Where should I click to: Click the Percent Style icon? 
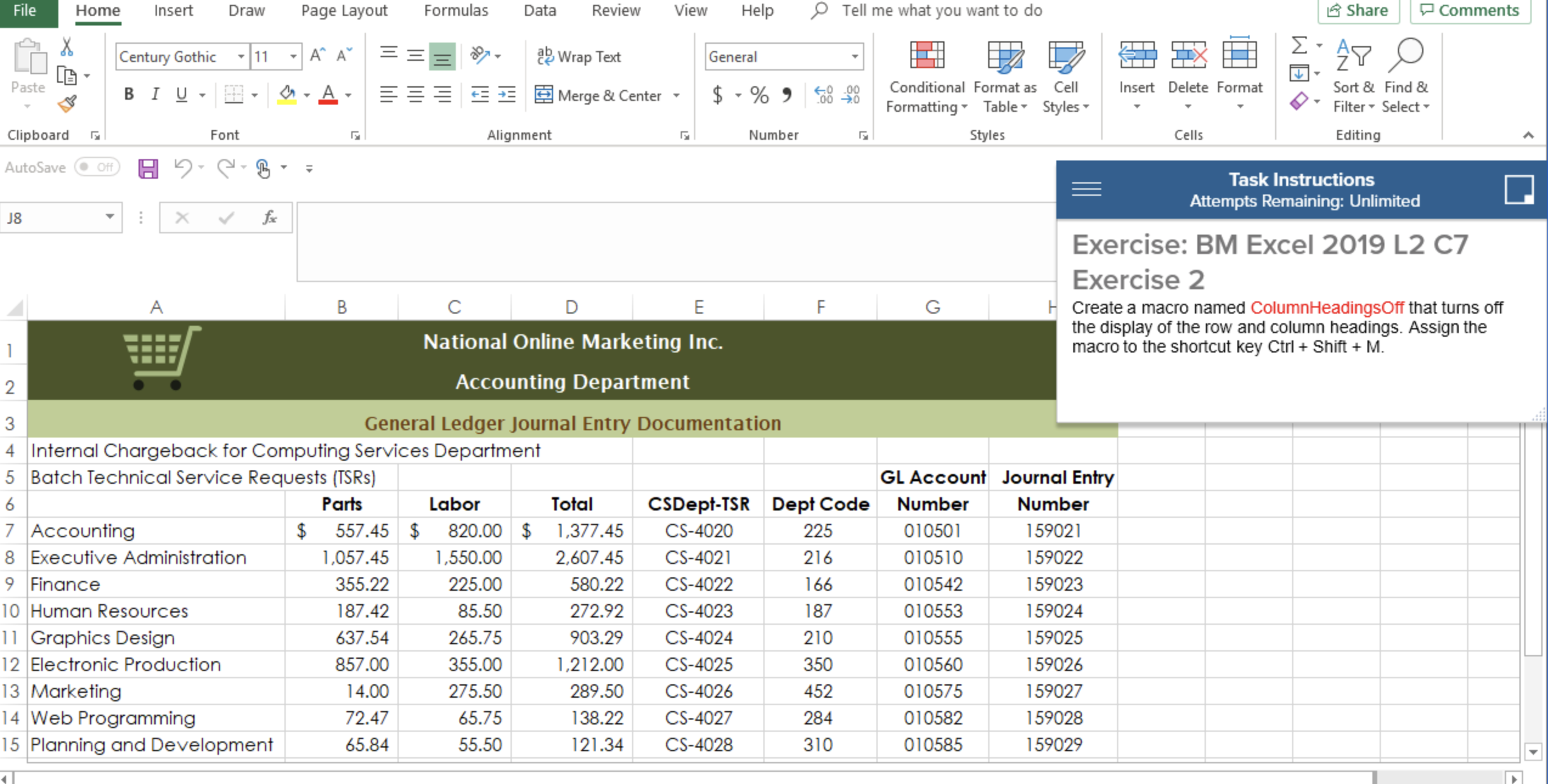coord(759,95)
